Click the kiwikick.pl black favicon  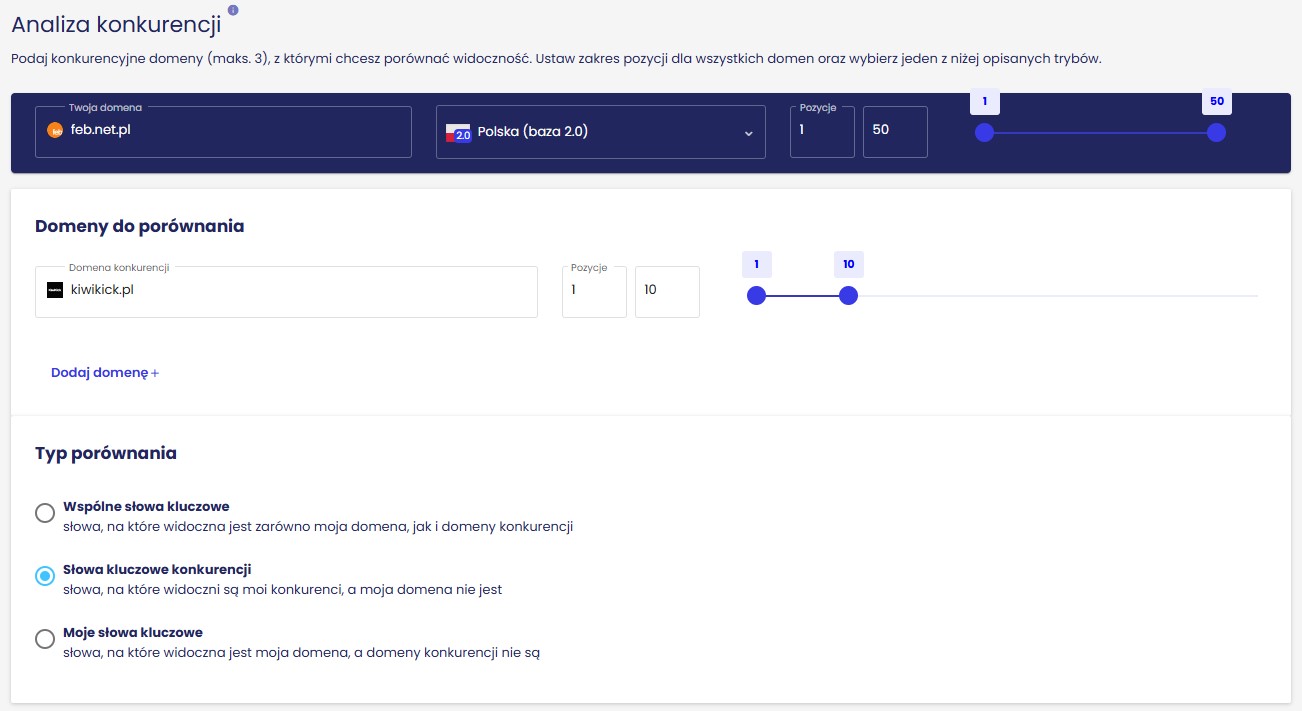click(x=55, y=290)
